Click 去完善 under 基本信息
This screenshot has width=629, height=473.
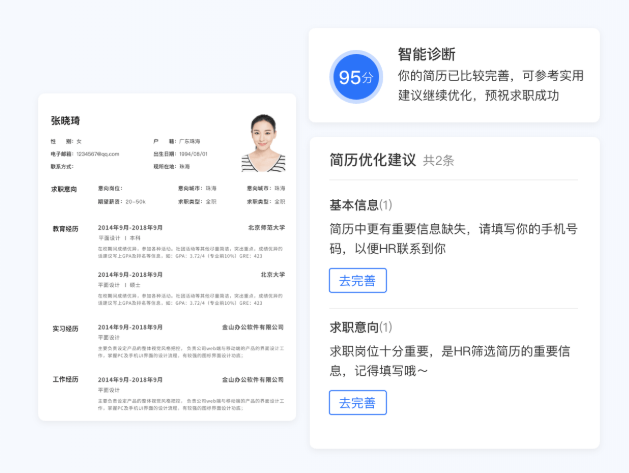click(357, 280)
